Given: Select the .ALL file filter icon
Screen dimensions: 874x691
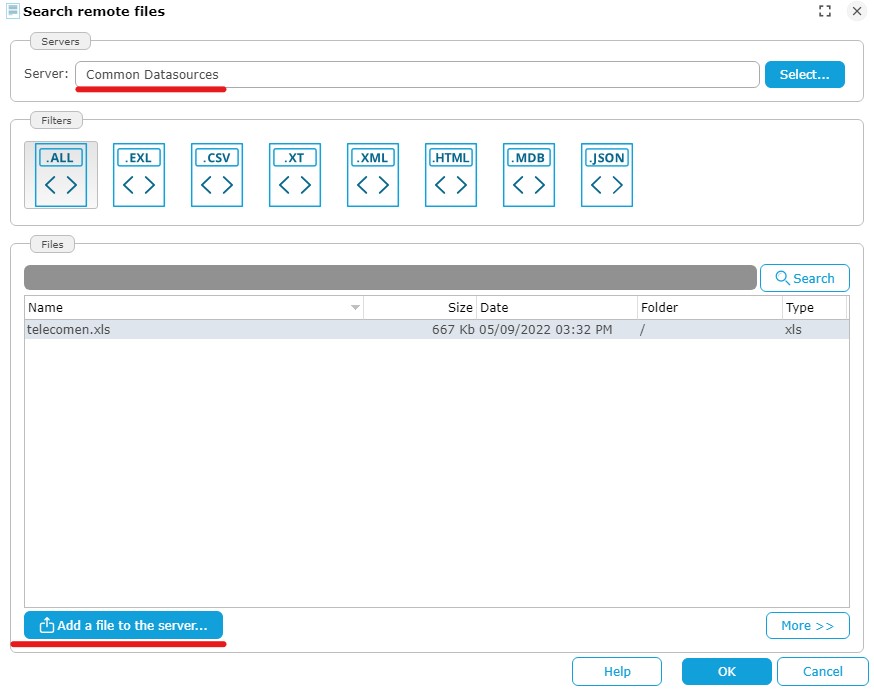Looking at the screenshot, I should 61,175.
